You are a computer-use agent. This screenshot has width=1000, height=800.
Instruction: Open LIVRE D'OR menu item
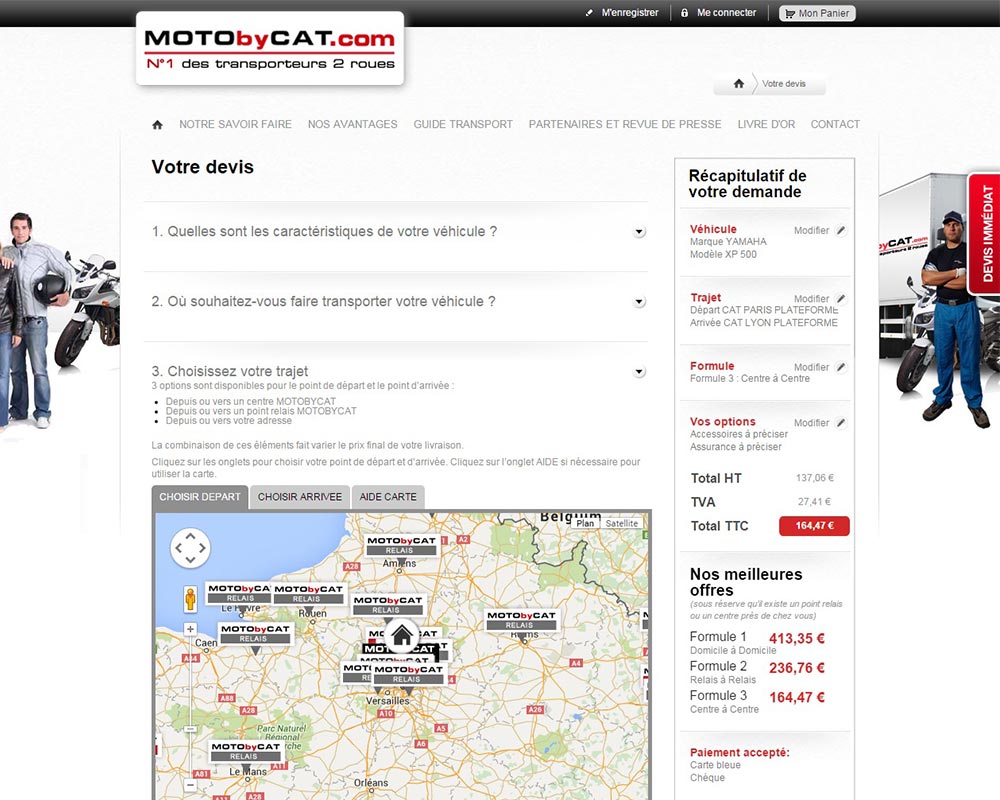pyautogui.click(x=766, y=124)
